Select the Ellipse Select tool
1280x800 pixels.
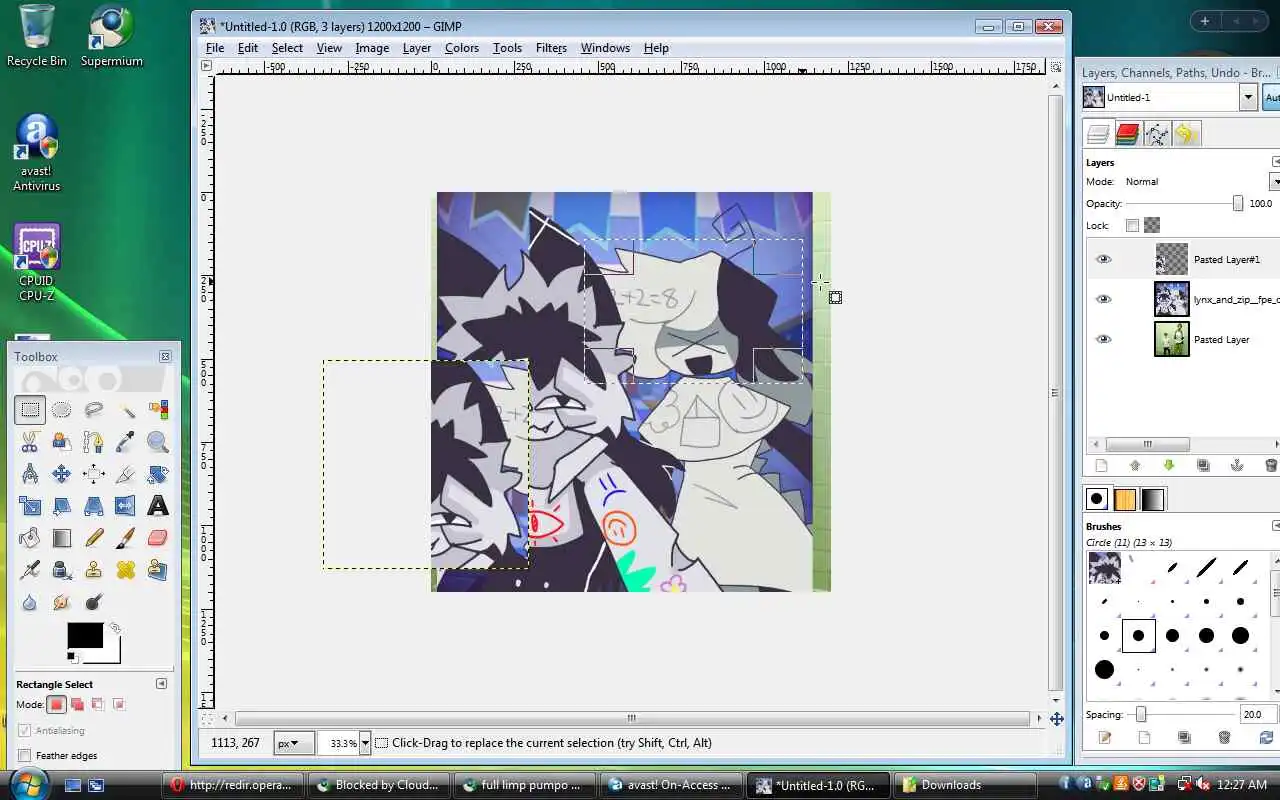point(62,409)
